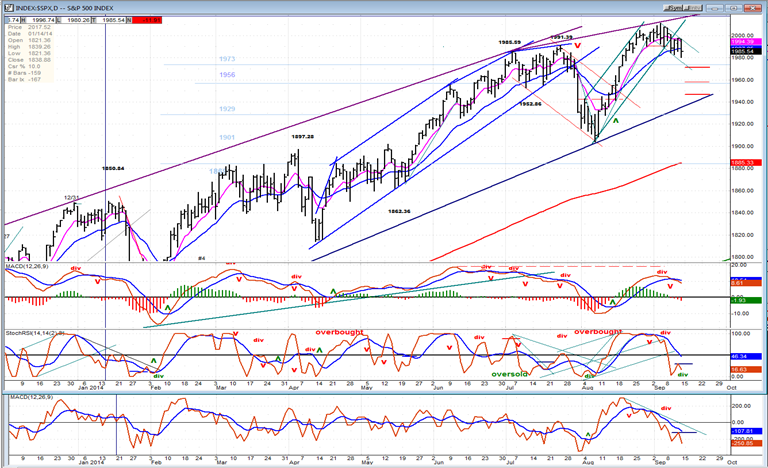This screenshot has height=468, width=768.
Task: Click the Sym button in title bar
Action: click(x=674, y=8)
